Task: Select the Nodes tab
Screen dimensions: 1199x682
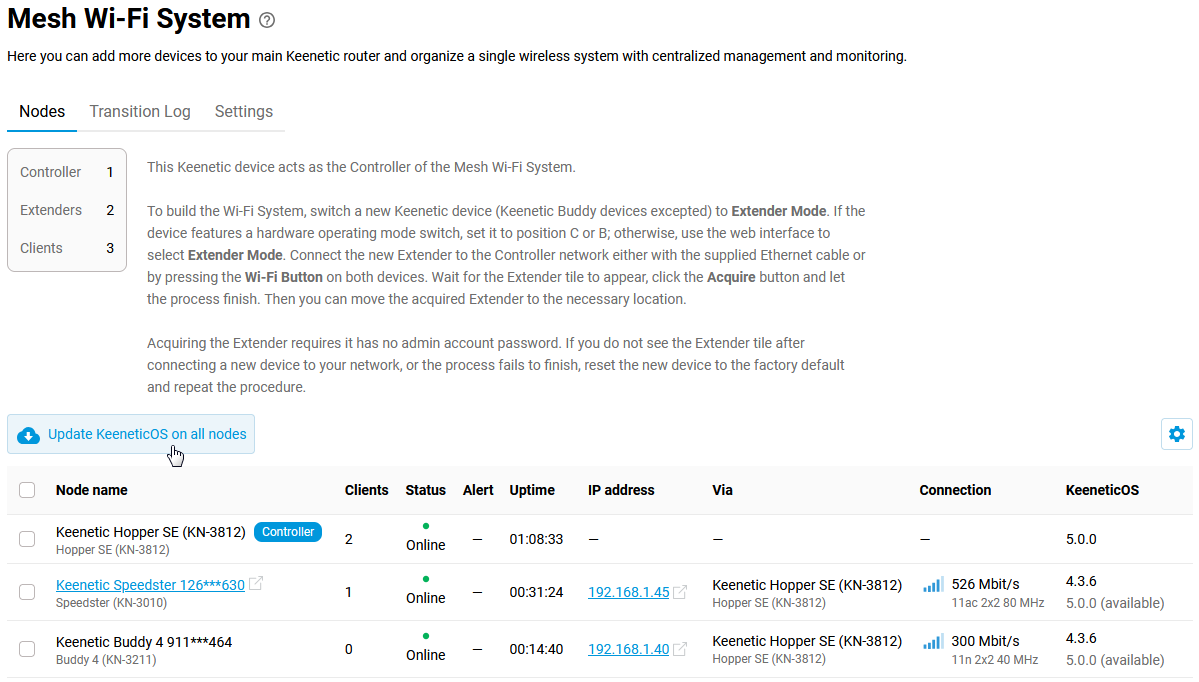Action: [42, 111]
